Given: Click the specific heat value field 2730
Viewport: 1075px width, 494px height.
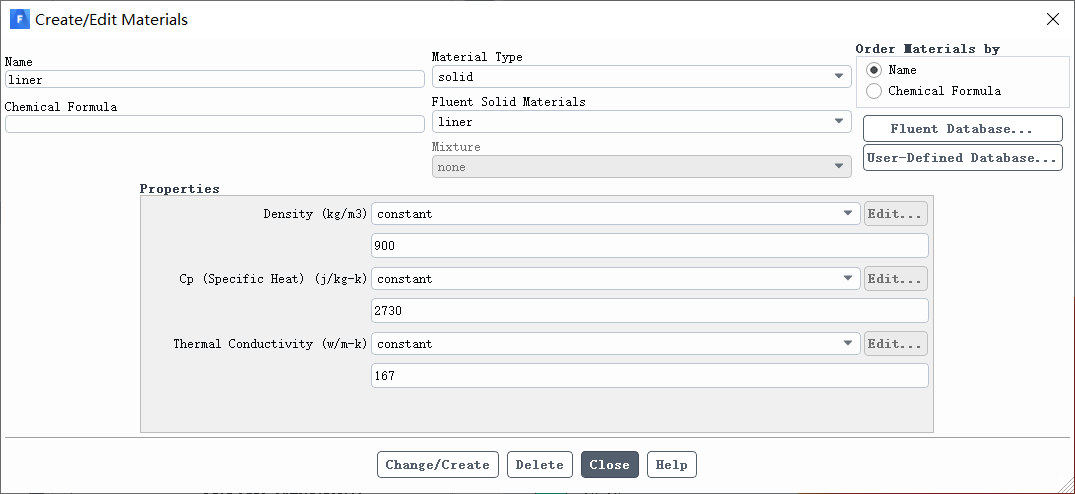Looking at the screenshot, I should [650, 310].
